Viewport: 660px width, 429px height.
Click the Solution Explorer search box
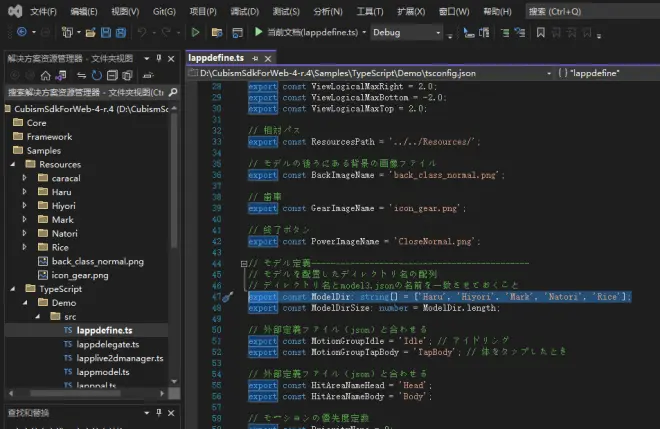point(92,92)
